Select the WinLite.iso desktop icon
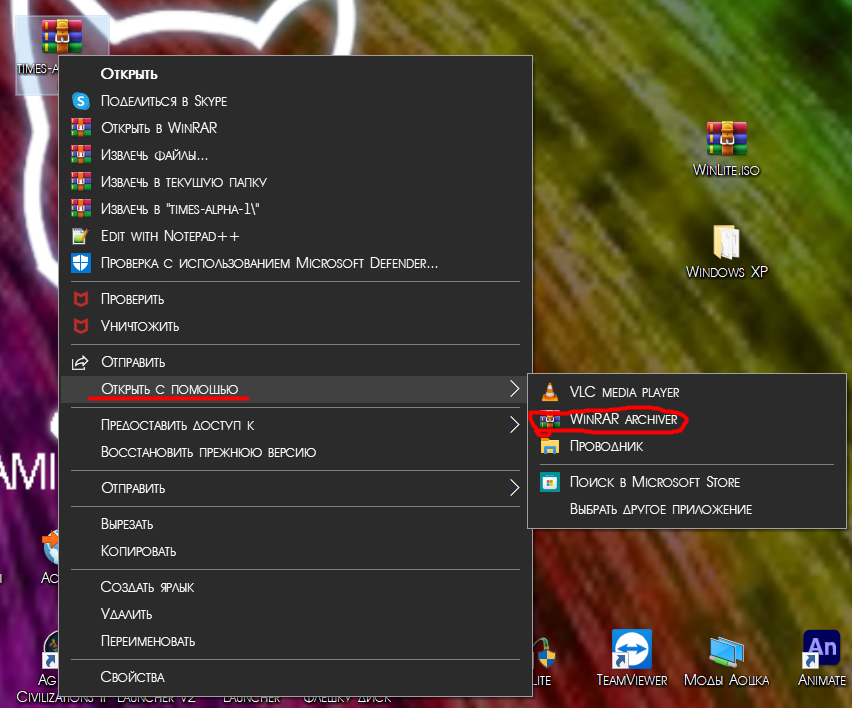852x708 pixels. pyautogui.click(x=726, y=148)
